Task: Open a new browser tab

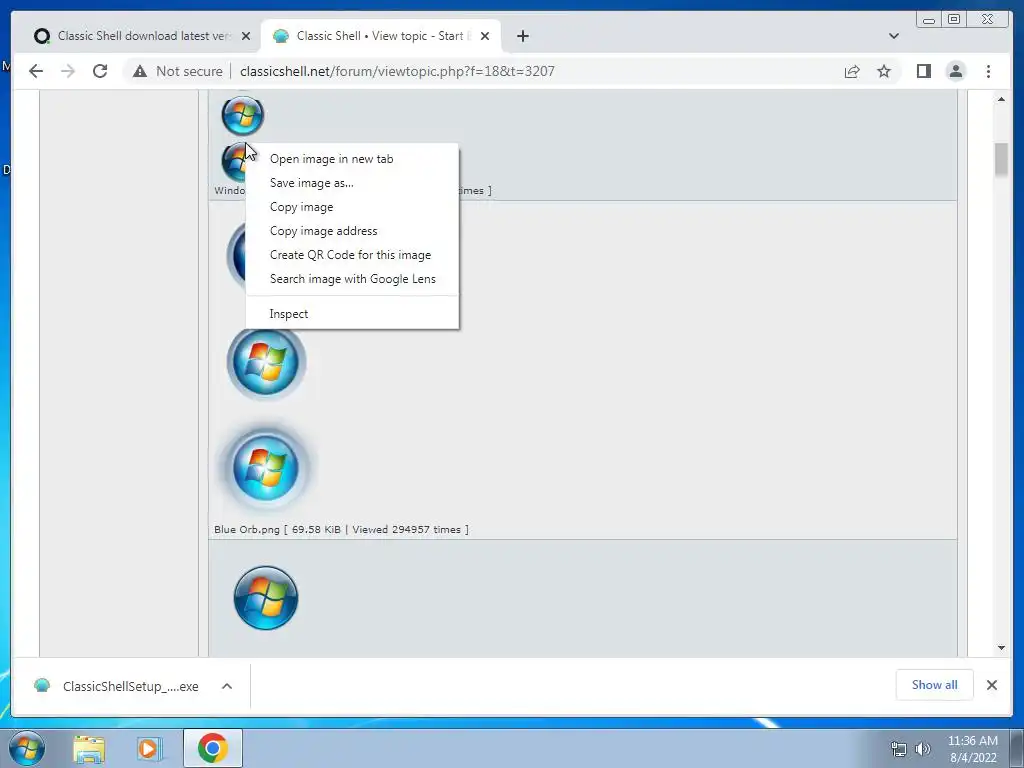Action: click(x=522, y=36)
